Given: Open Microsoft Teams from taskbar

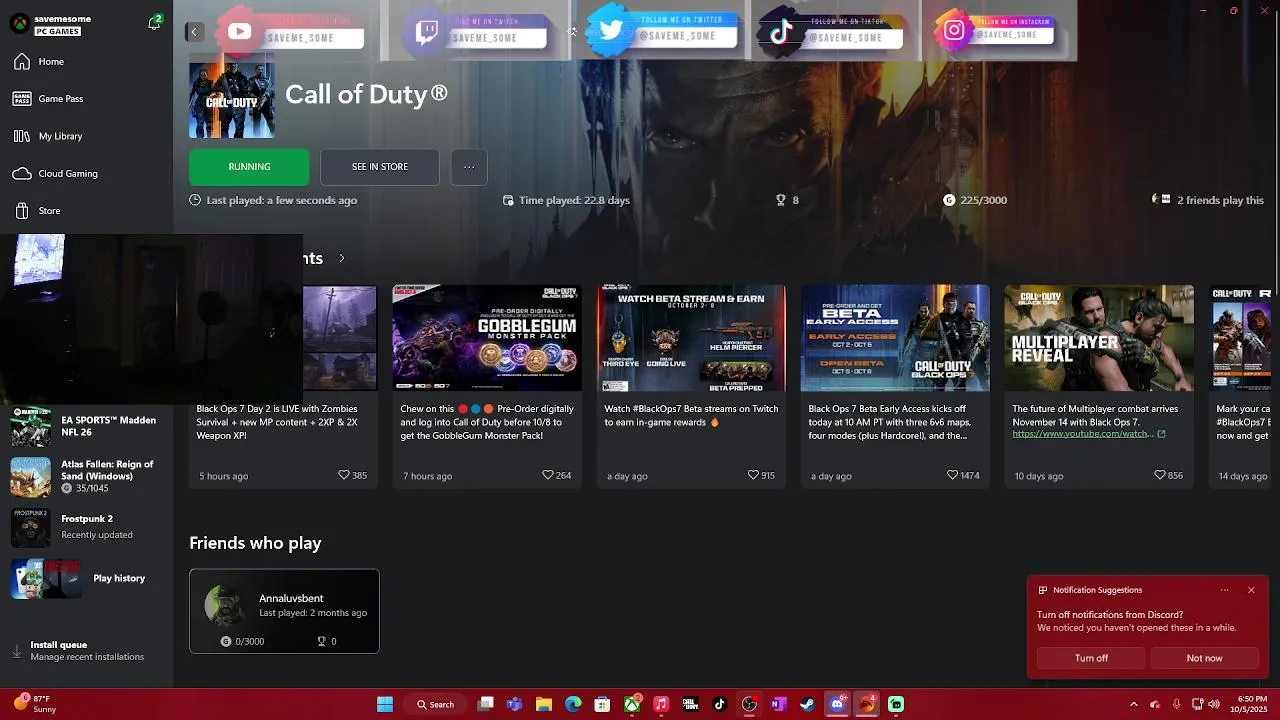Looking at the screenshot, I should click(x=514, y=704).
